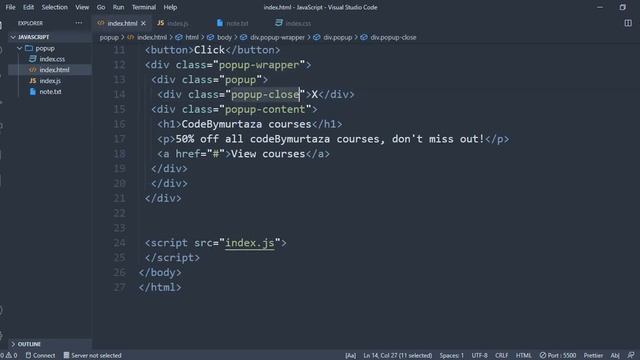Viewport: 640px width, 360px height.
Task: Place cursor in popup-wrapper class text
Action: 259,65
